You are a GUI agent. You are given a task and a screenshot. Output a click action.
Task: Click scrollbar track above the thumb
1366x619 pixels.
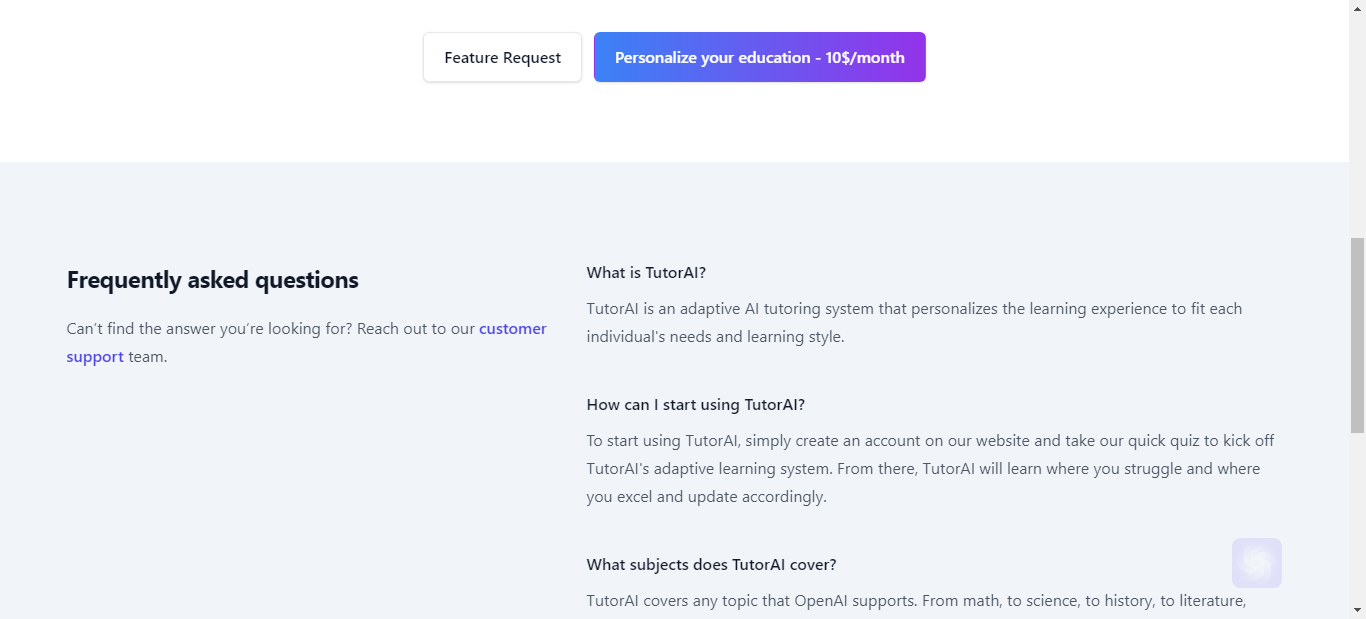[x=1357, y=127]
